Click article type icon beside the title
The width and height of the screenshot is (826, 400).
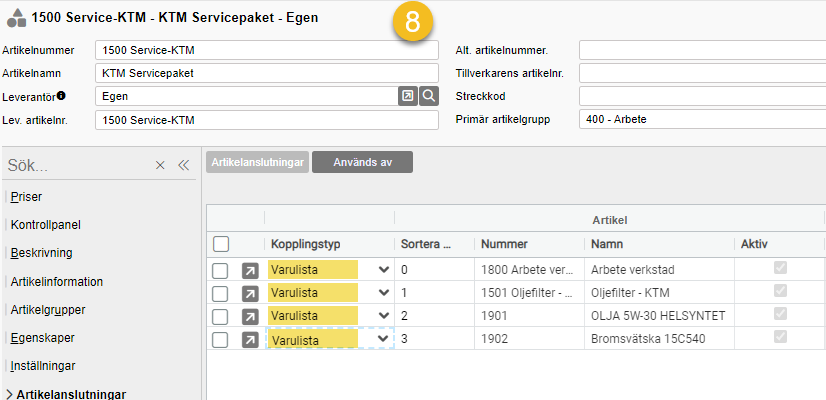16,17
